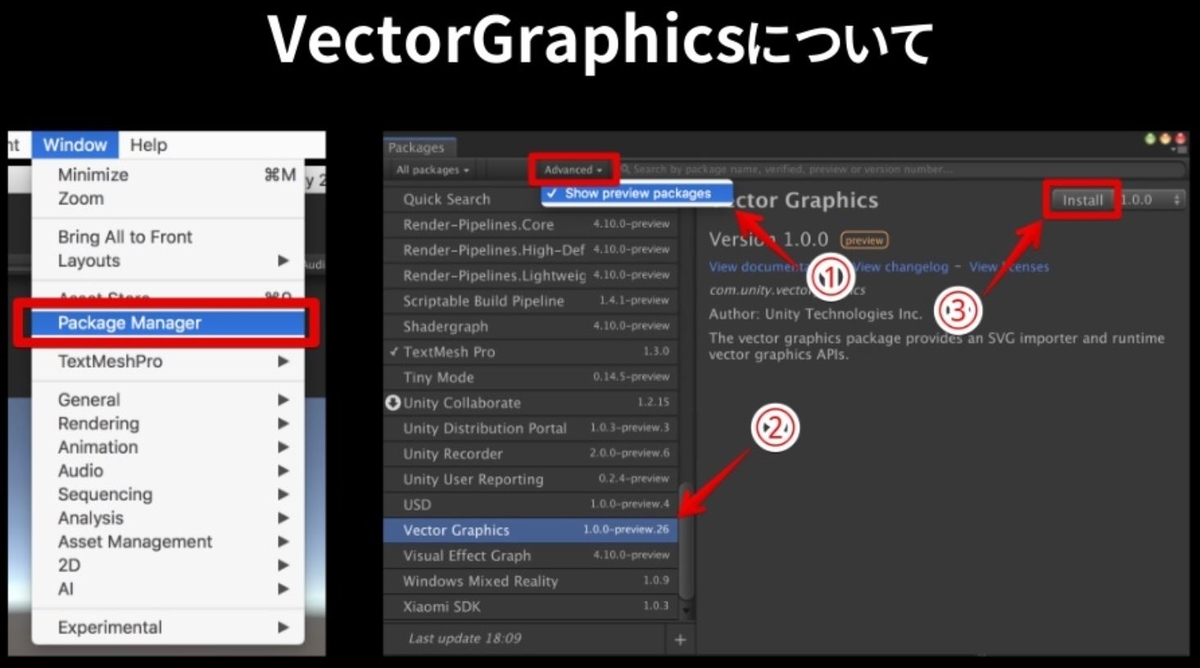
Task: Select Package Manager from the Window menu
Action: 131,322
